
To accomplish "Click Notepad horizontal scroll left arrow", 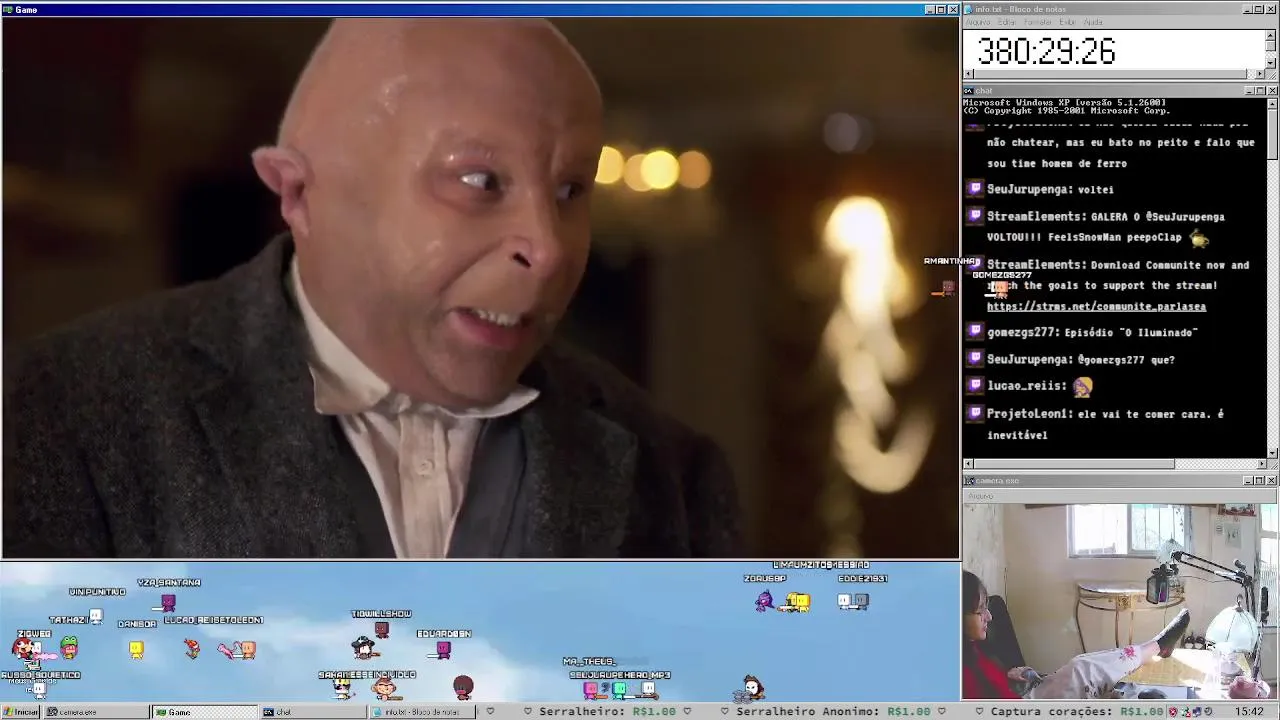I will [x=968, y=74].
